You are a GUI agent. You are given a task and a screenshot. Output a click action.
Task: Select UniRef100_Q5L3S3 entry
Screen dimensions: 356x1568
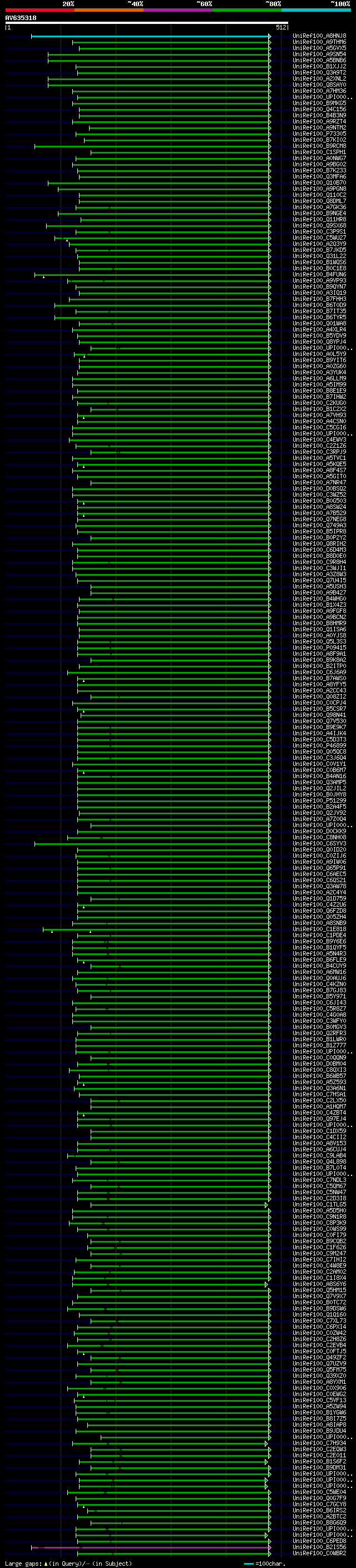pos(319,641)
